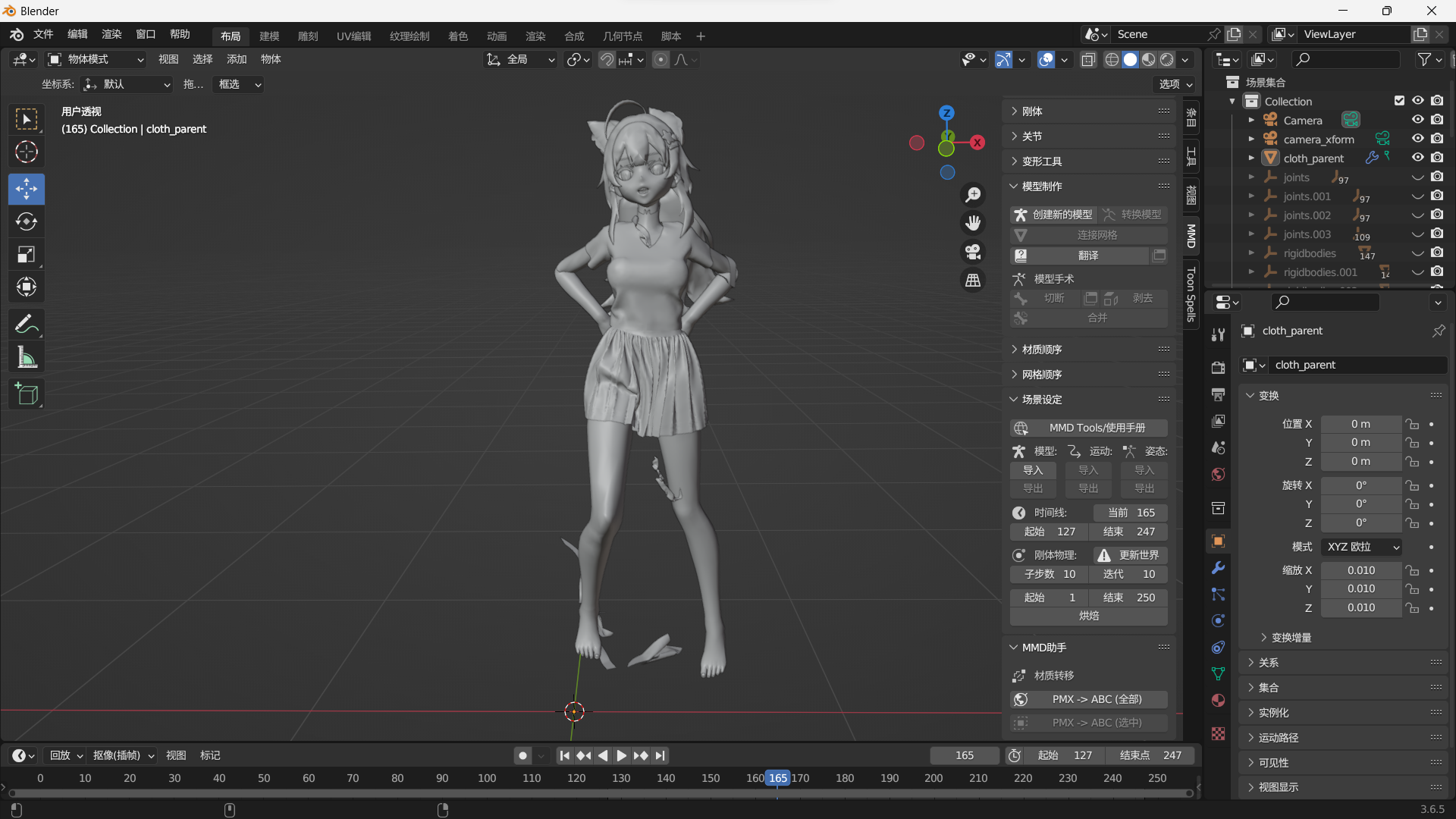Open the Global transform orientation dropdown
The width and height of the screenshot is (1456, 819).
tap(520, 59)
